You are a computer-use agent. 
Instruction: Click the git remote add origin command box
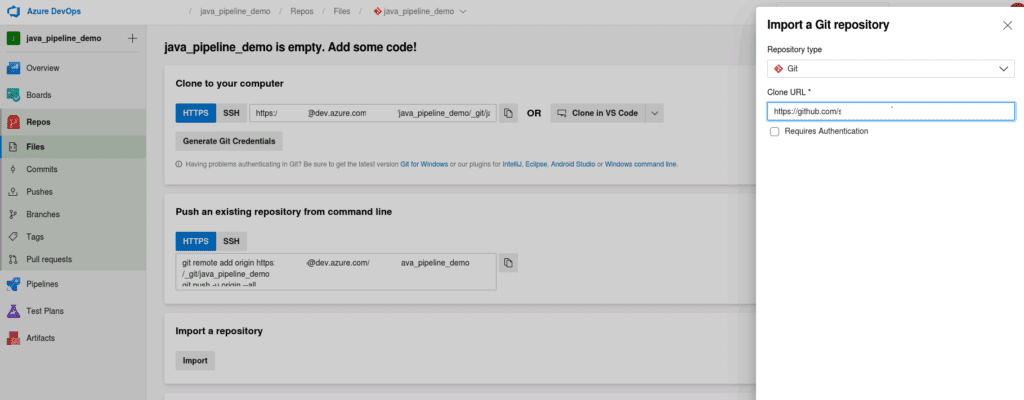336,272
